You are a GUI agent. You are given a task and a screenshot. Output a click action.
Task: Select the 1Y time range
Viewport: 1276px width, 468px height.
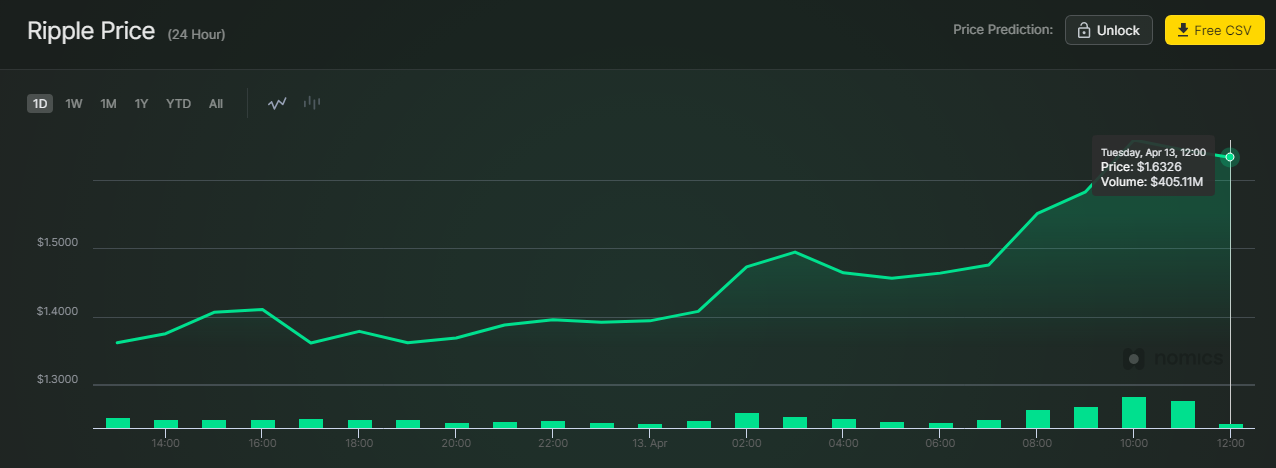pos(142,103)
